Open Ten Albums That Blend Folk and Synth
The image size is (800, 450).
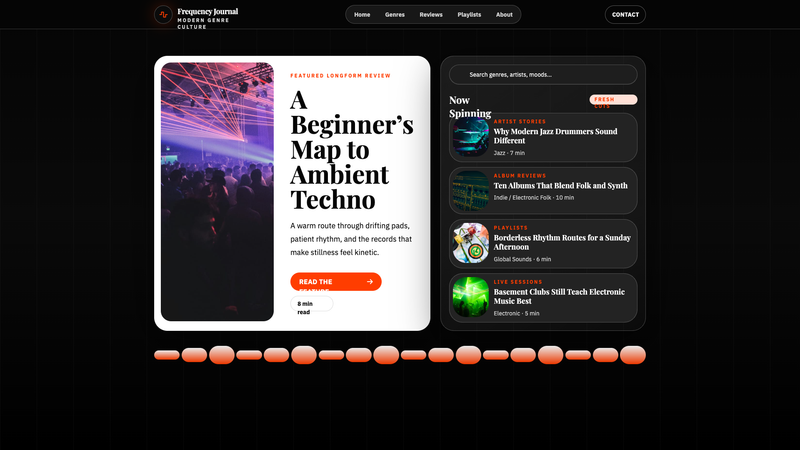coord(561,186)
